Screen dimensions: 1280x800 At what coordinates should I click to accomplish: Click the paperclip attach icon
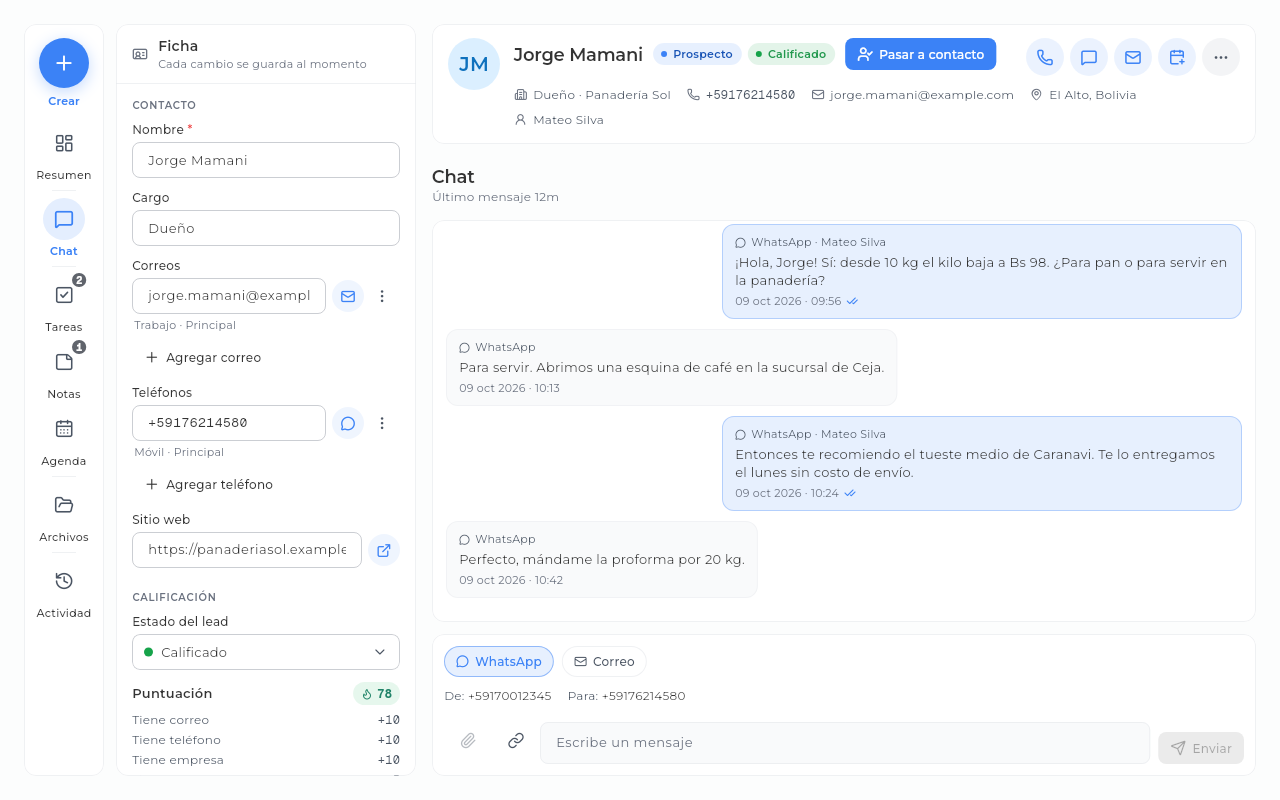click(x=468, y=741)
